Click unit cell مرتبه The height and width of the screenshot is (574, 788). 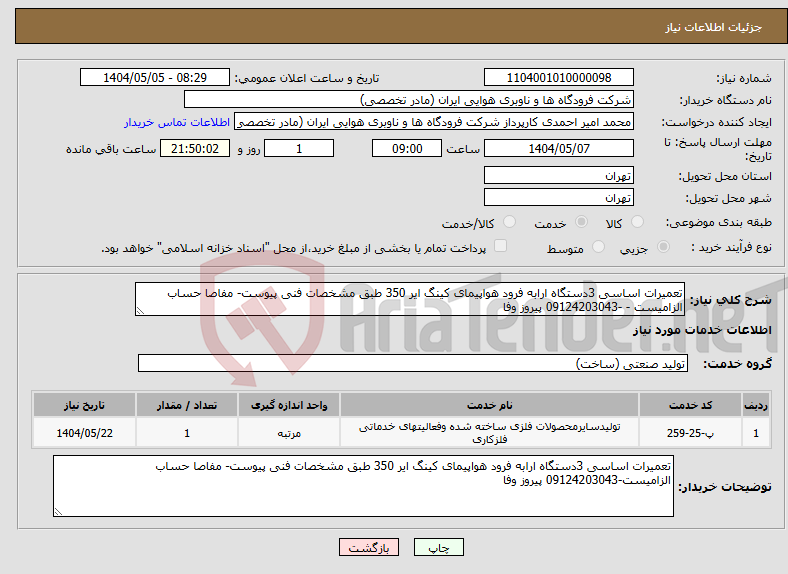(289, 433)
